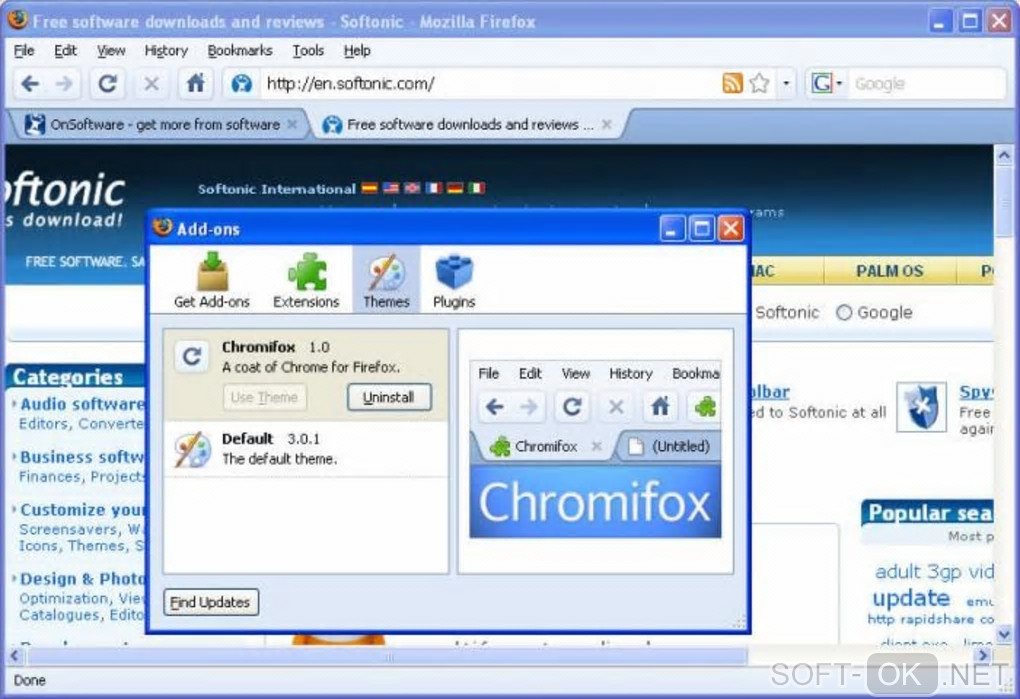Click into the Google search box
Screen dimensions: 1020x699
928,84
